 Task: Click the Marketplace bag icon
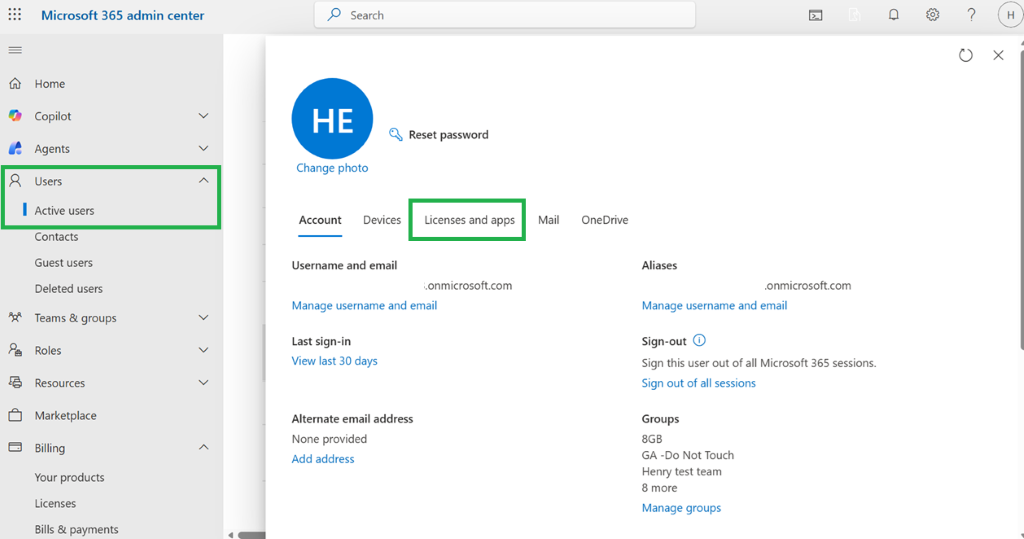point(15,415)
